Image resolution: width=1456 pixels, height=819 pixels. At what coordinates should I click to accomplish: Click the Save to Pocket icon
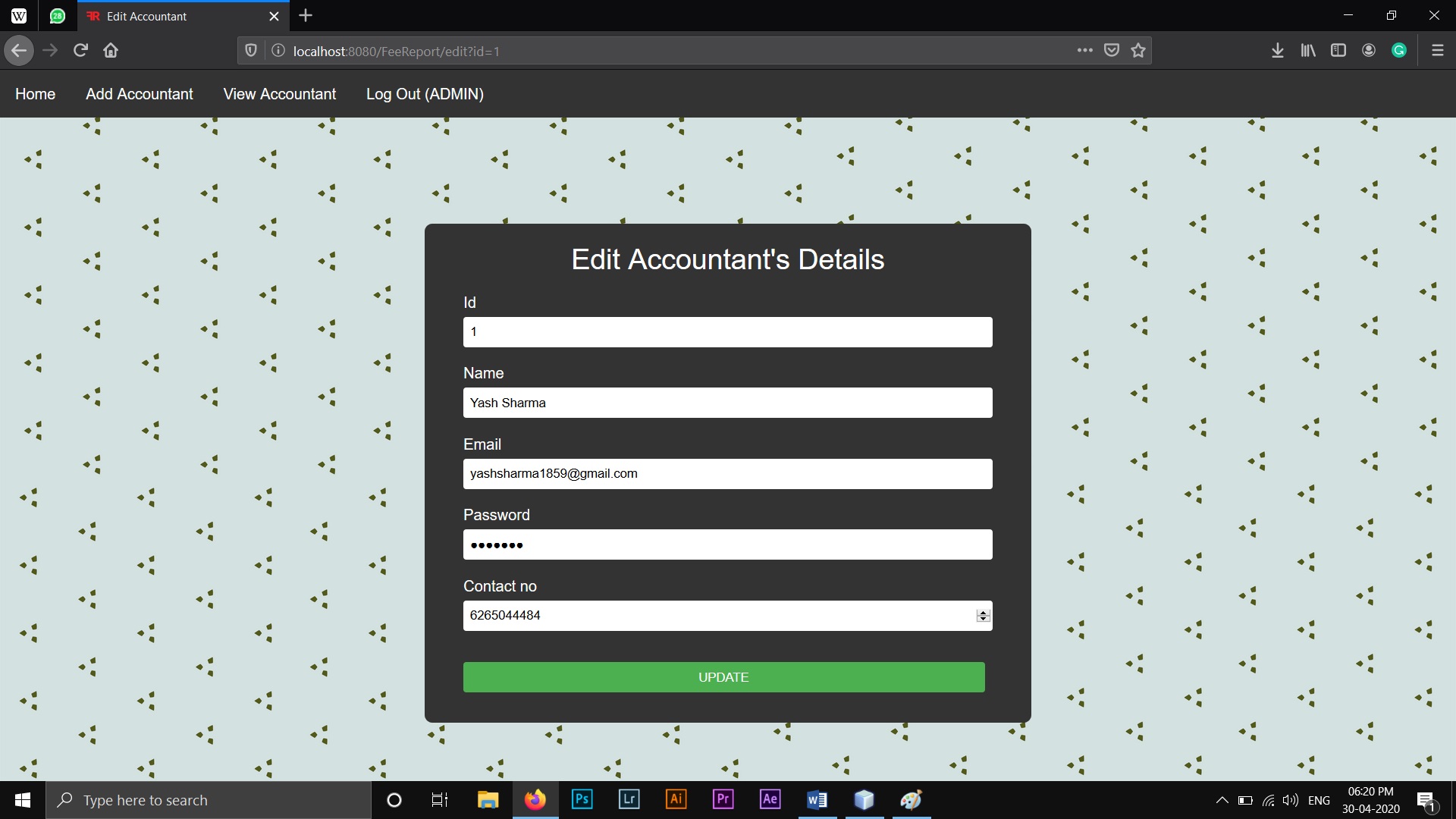click(x=1112, y=51)
